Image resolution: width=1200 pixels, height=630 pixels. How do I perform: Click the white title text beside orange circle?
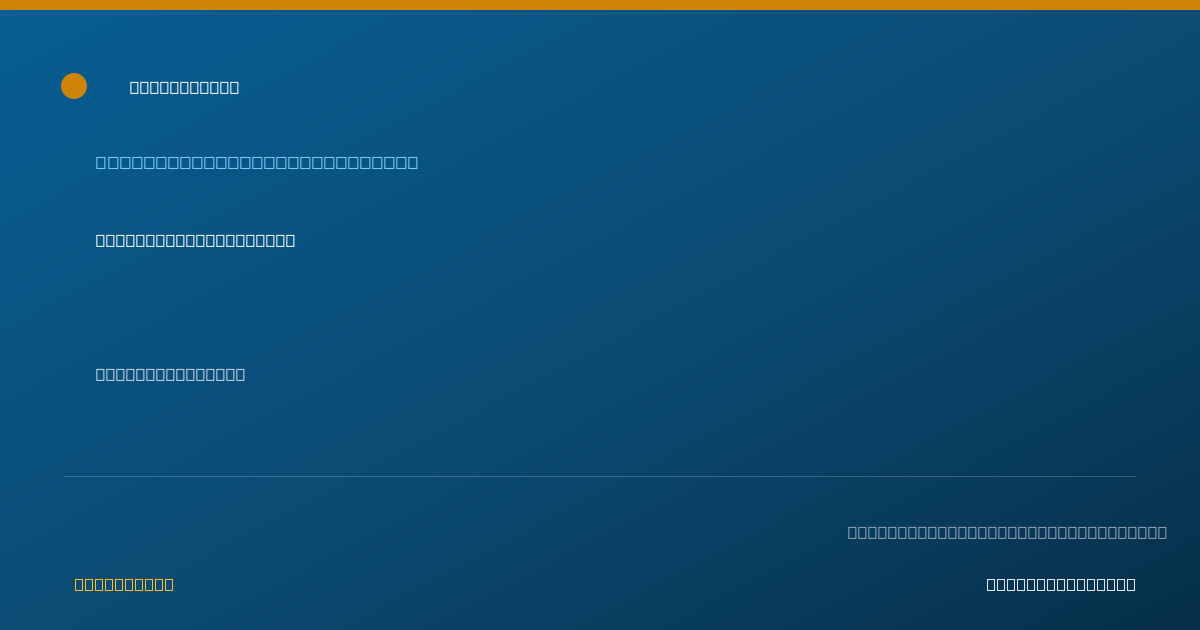(184, 87)
